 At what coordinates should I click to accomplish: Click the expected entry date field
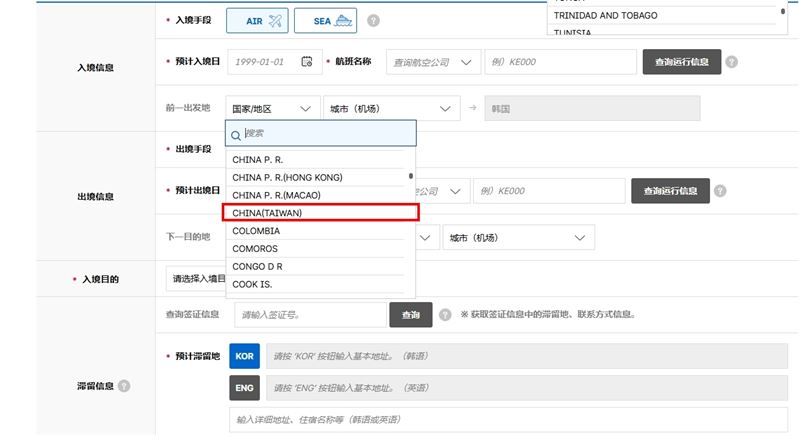click(x=274, y=62)
